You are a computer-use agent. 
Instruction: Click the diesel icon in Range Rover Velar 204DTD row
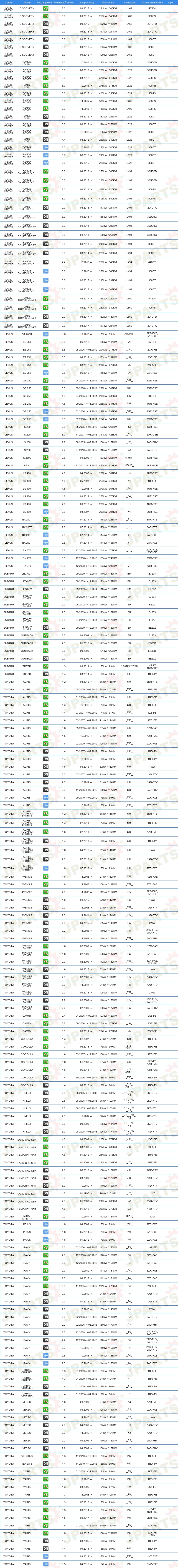click(46, 316)
